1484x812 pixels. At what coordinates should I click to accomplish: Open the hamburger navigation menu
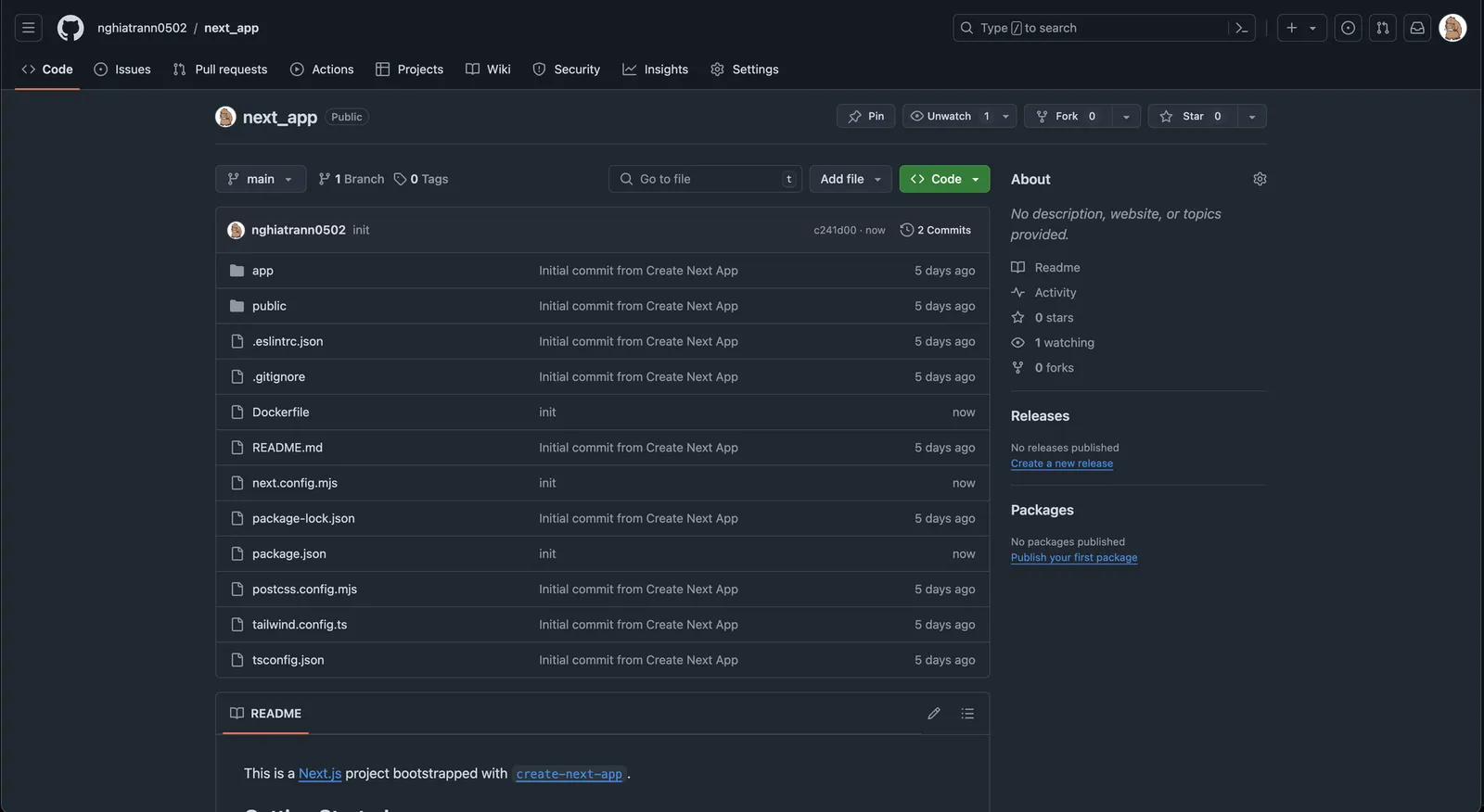click(29, 28)
